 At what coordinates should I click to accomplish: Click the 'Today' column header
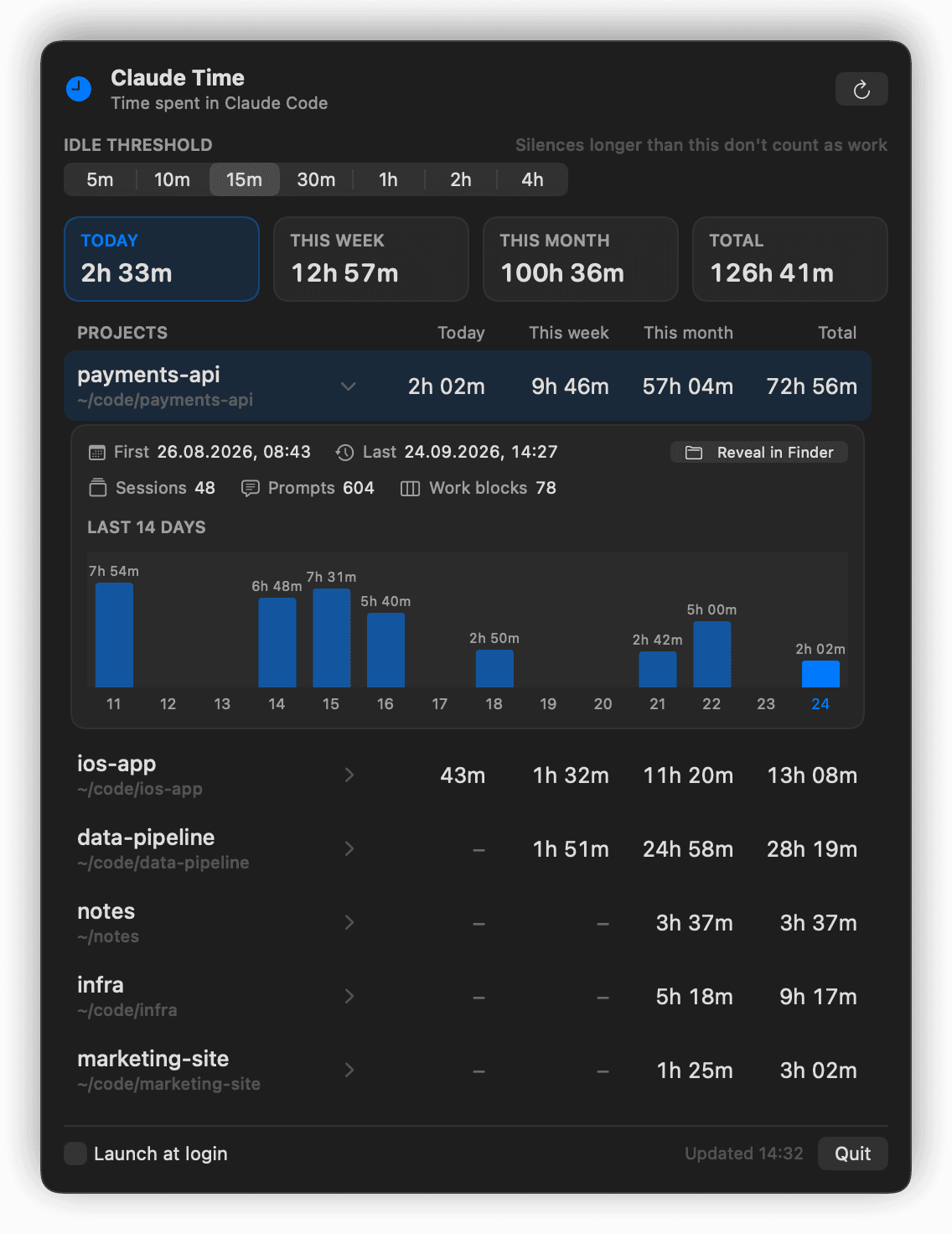pyautogui.click(x=461, y=333)
